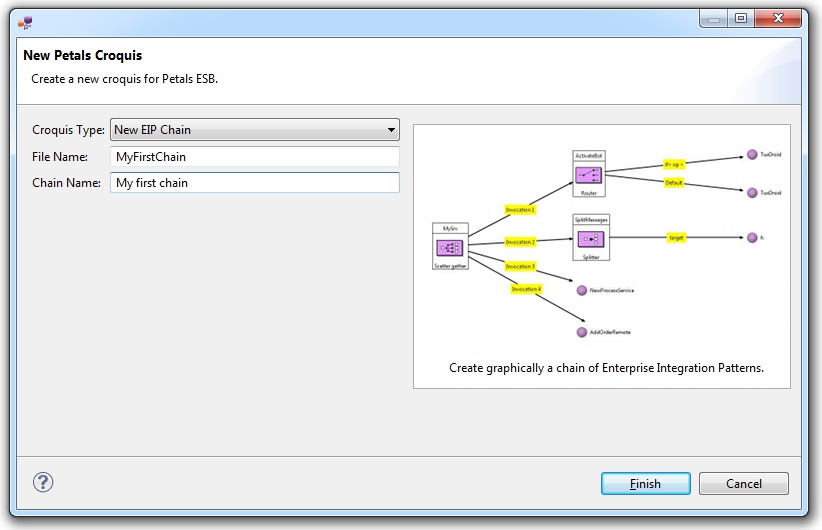Viewport: 822px width, 530px height.
Task: Open the help question mark icon
Action: click(43, 482)
